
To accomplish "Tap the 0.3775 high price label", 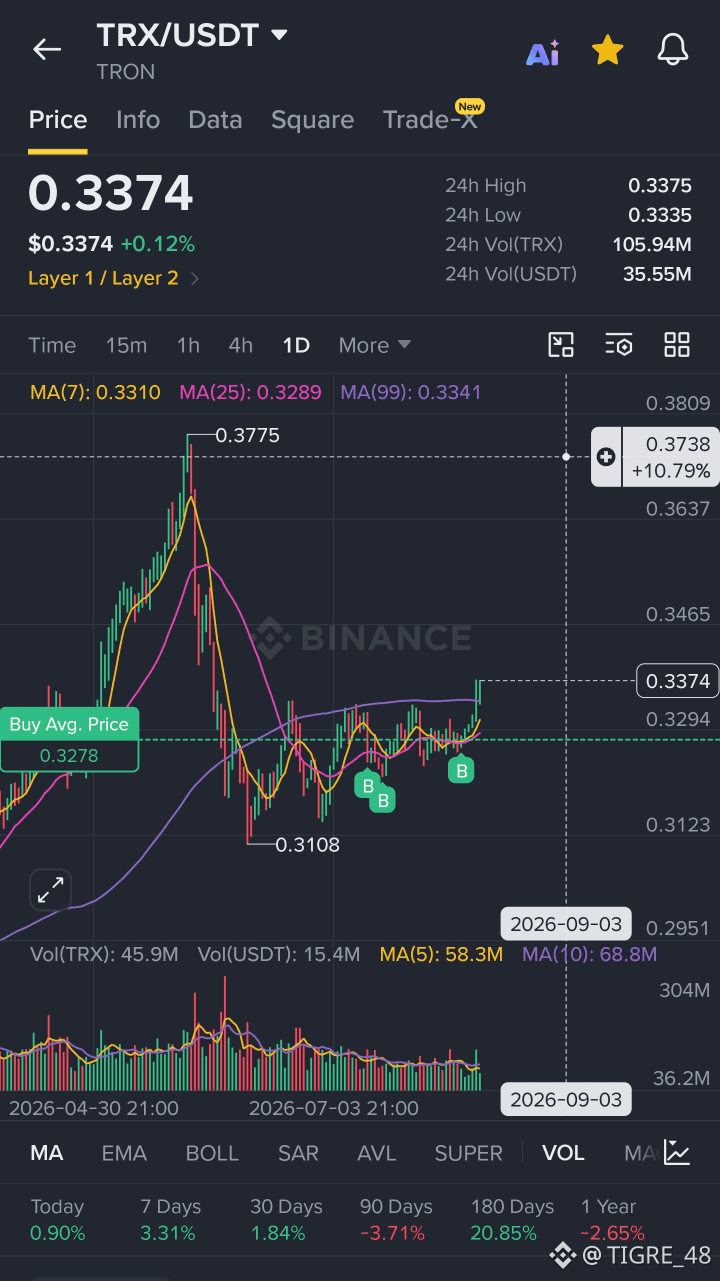I will pos(248,435).
